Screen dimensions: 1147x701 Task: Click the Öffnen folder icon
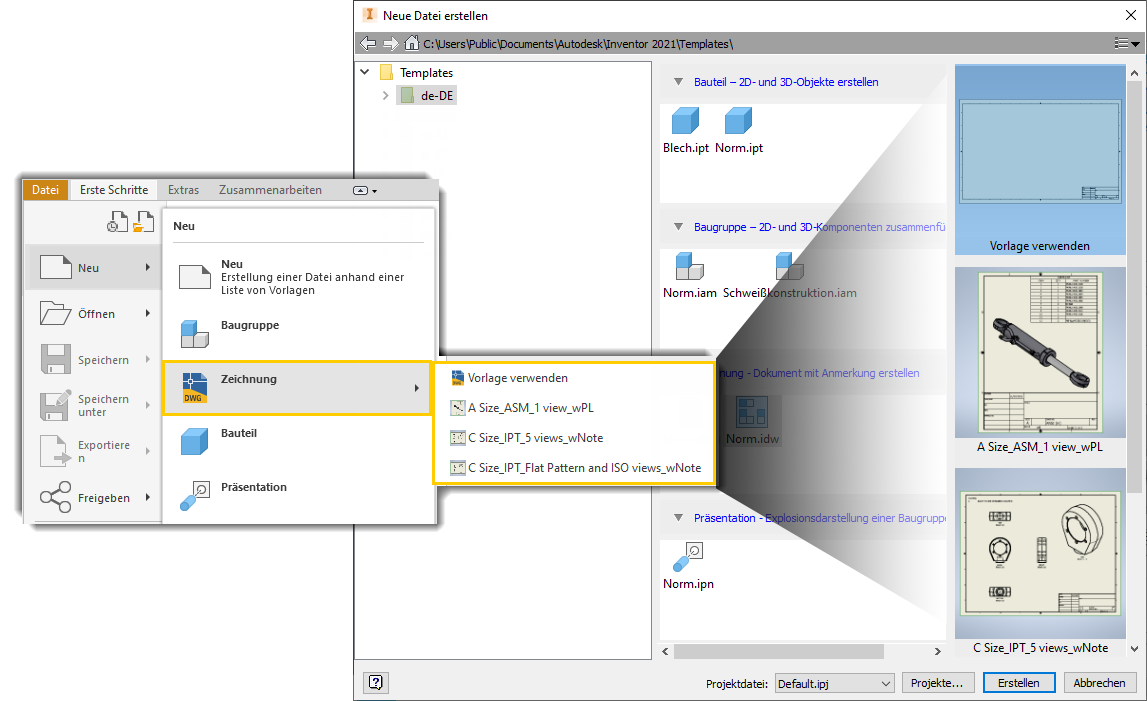point(56,313)
